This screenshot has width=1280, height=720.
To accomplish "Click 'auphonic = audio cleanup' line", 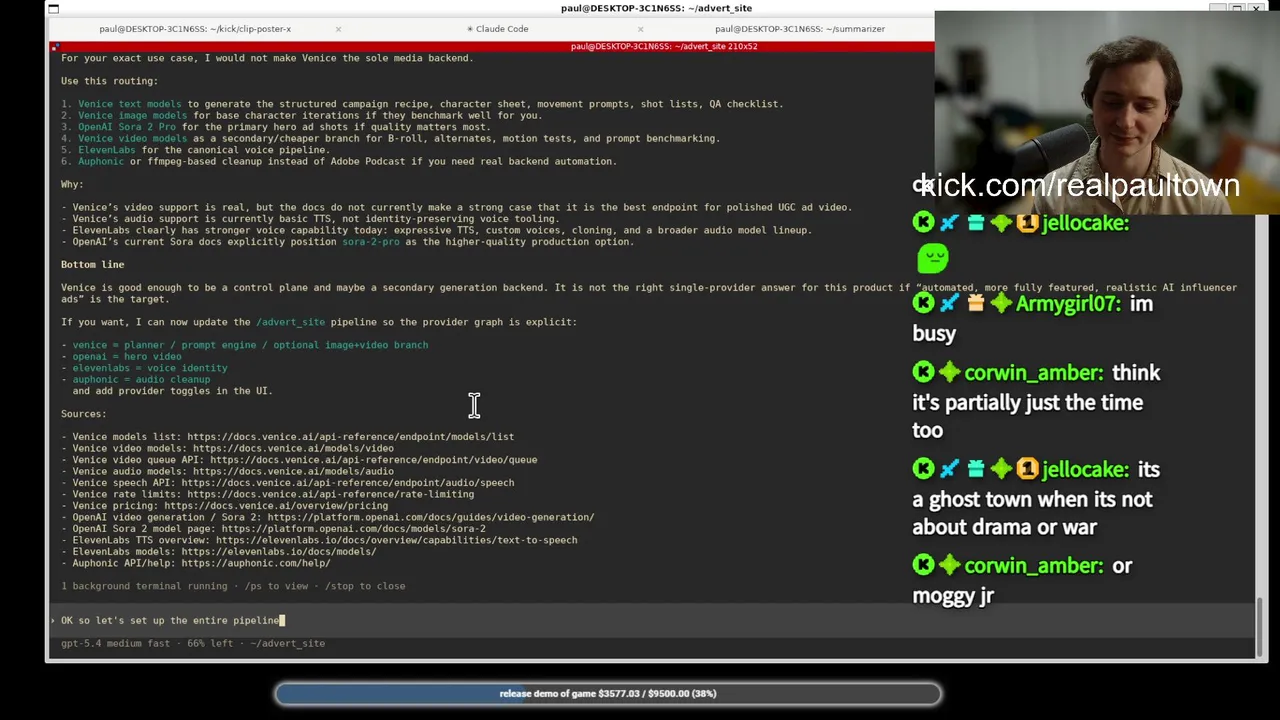I will (x=141, y=380).
